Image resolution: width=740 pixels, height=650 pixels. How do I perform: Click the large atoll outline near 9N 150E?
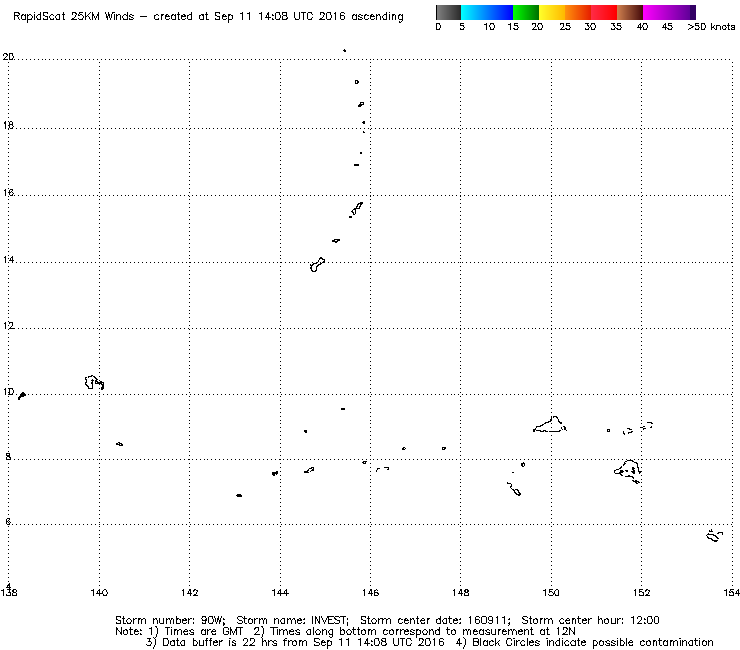550,424
